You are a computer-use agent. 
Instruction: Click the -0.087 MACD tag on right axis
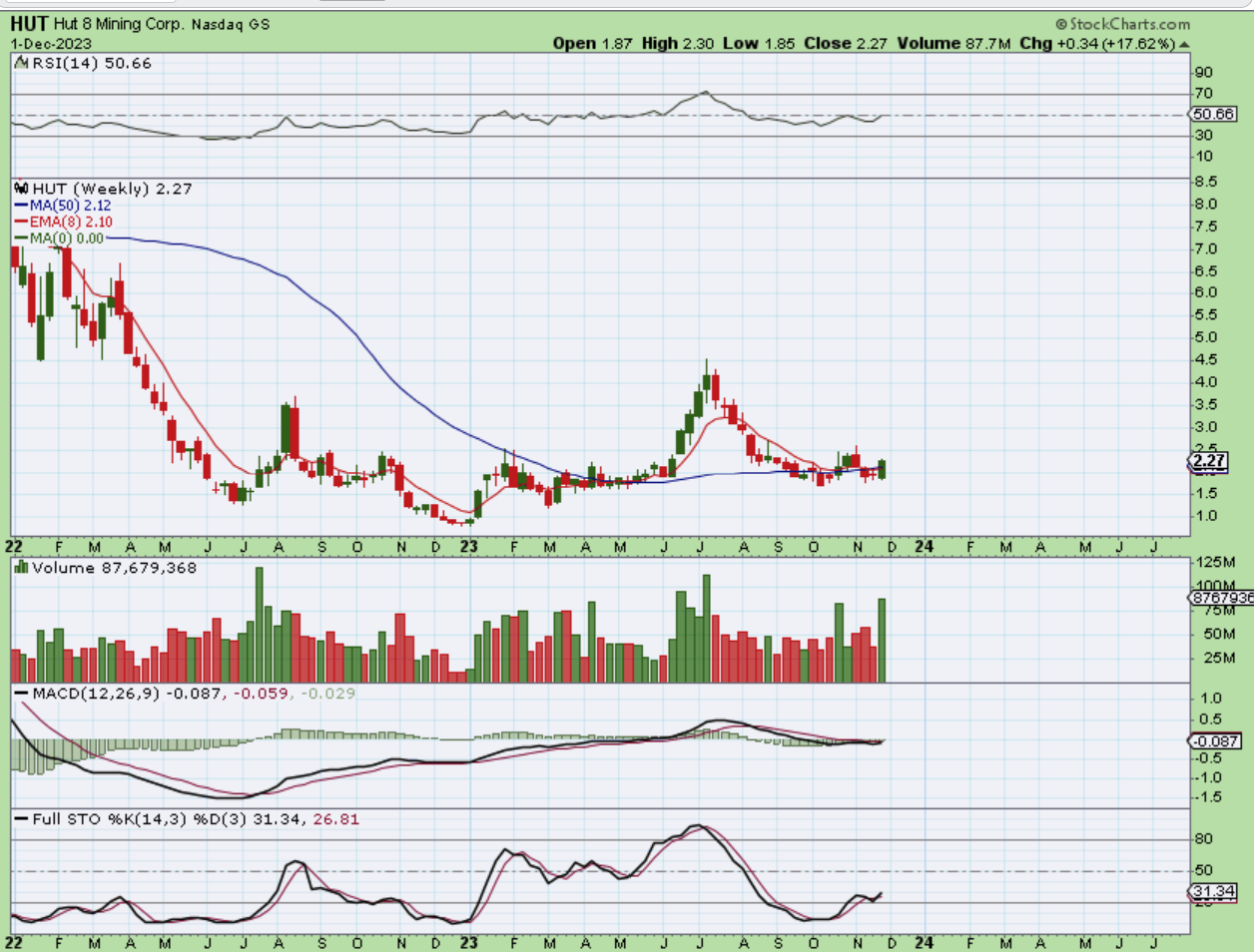pyautogui.click(x=1215, y=741)
